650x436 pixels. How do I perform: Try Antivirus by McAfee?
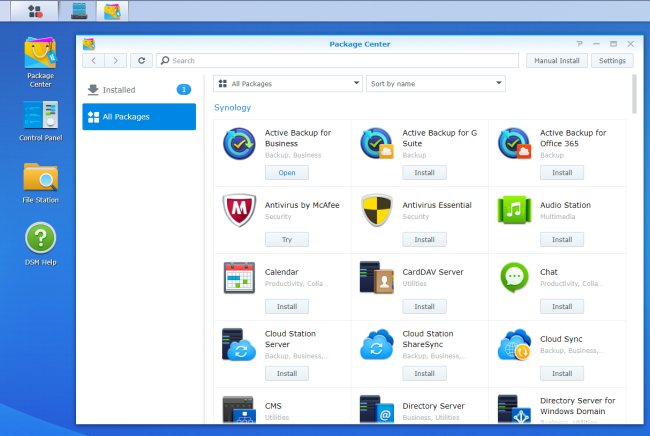pos(287,240)
